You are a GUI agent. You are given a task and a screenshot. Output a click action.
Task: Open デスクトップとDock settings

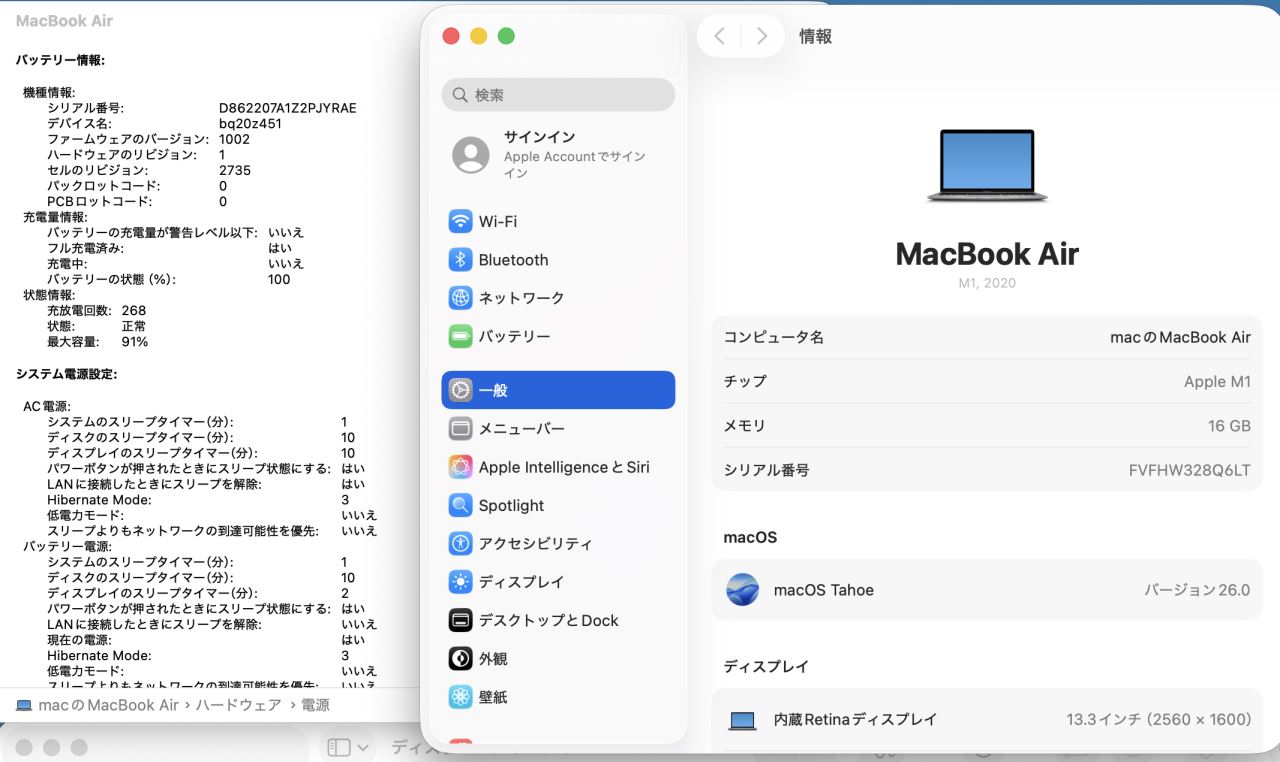pos(548,621)
